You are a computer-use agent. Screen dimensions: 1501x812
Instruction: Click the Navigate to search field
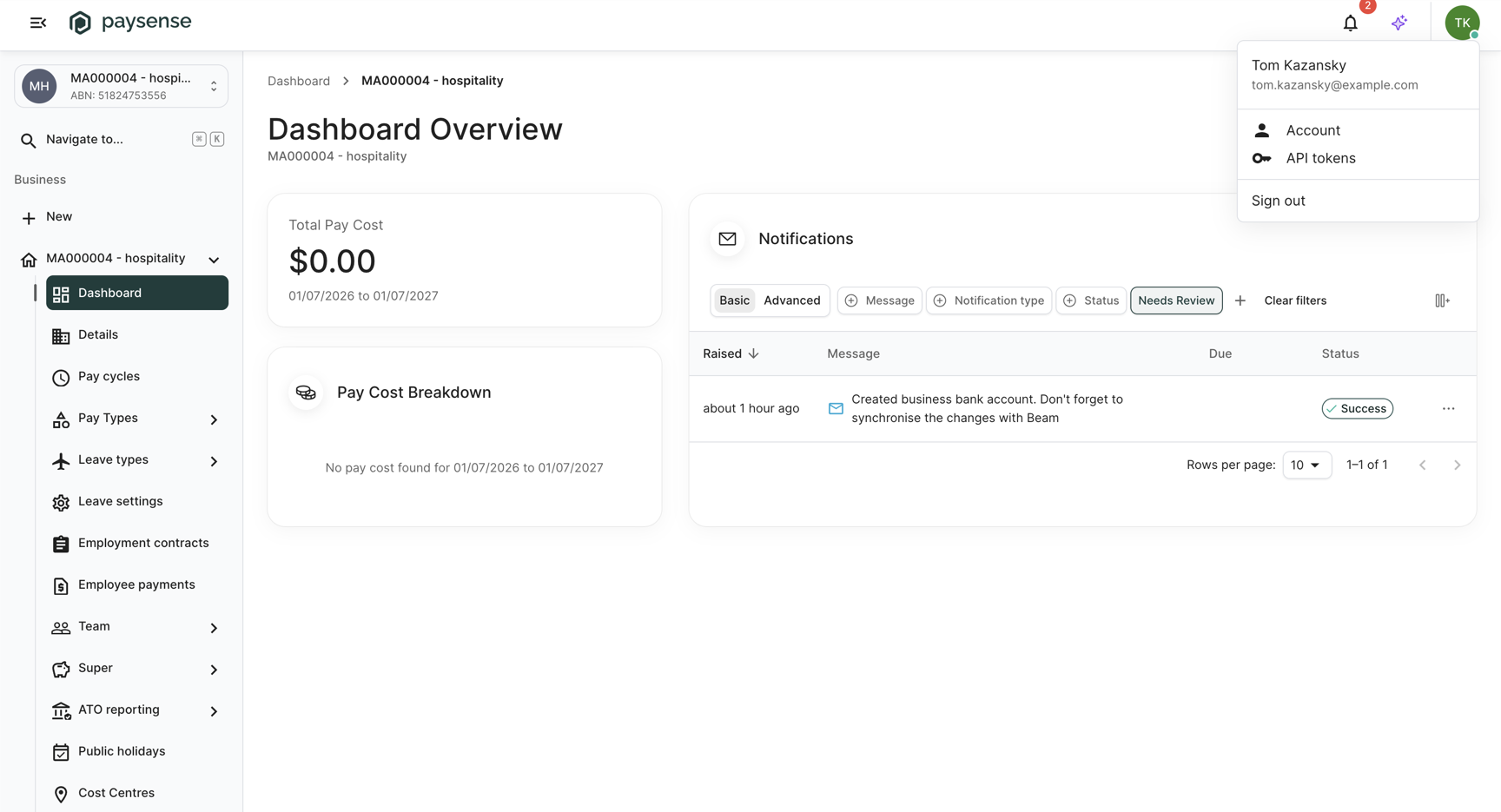pos(122,139)
